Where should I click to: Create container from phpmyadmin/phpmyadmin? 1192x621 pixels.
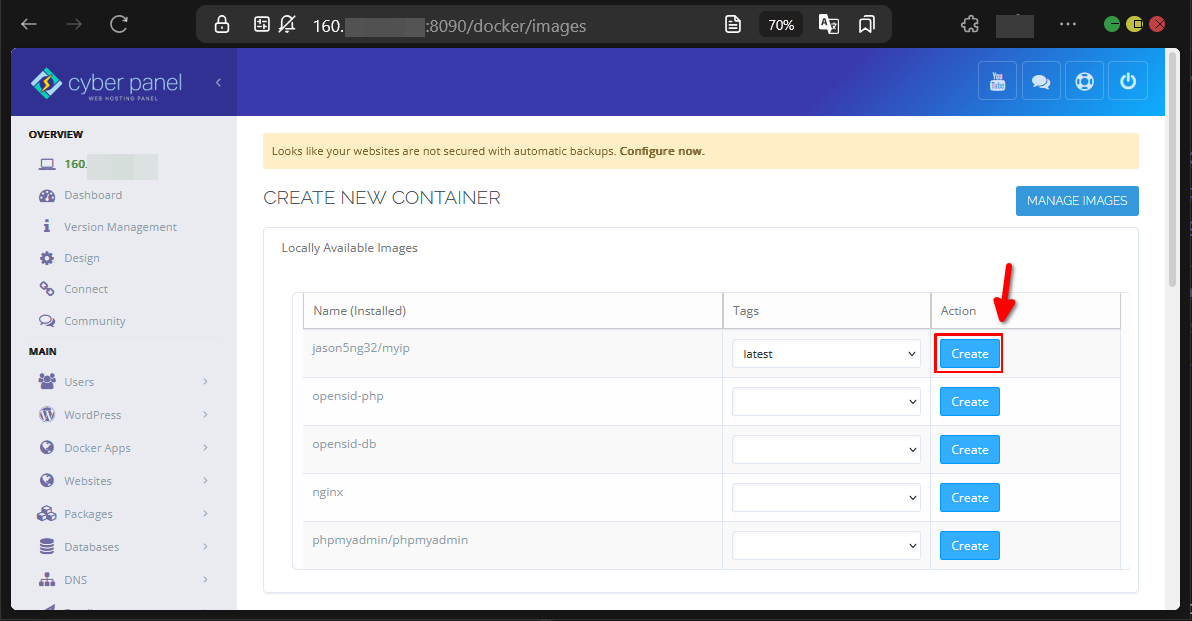click(969, 546)
